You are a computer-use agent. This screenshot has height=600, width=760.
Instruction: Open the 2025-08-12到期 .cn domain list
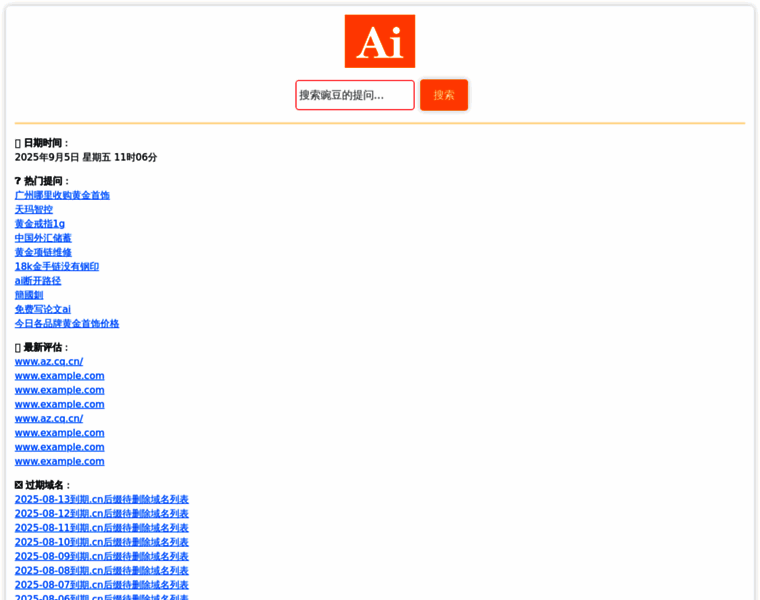coord(101,513)
